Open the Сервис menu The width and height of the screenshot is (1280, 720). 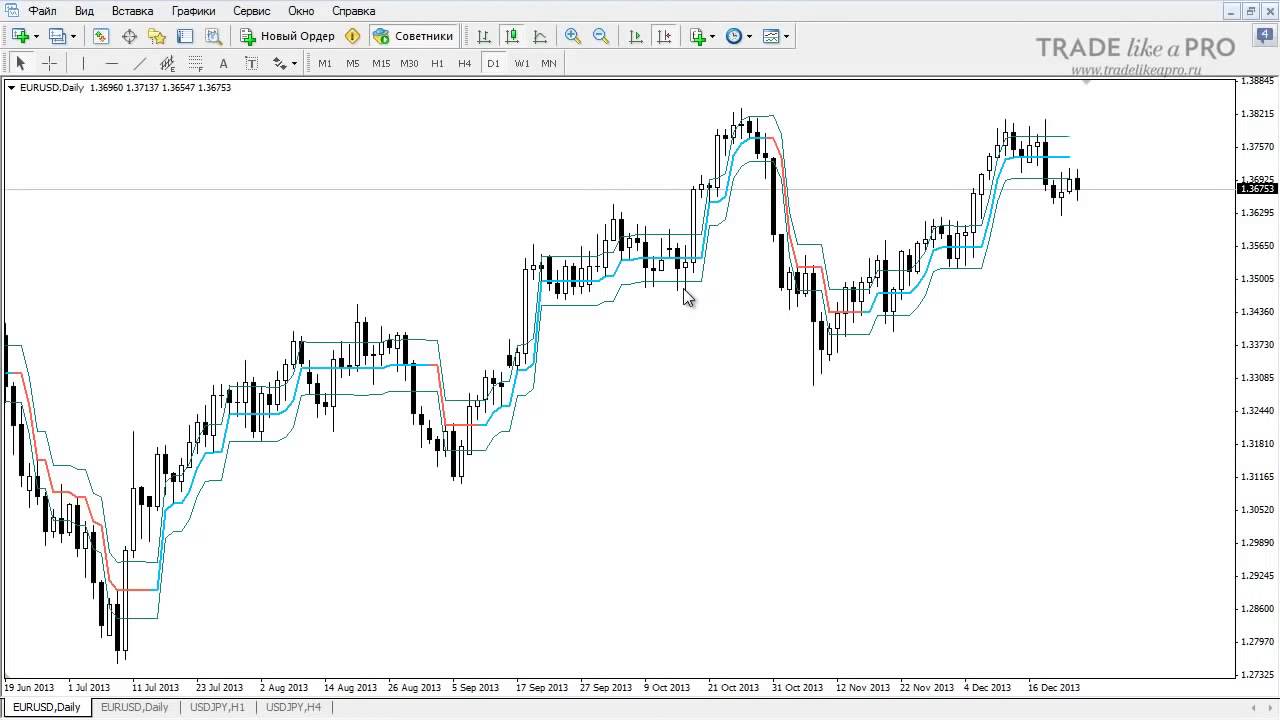(251, 11)
